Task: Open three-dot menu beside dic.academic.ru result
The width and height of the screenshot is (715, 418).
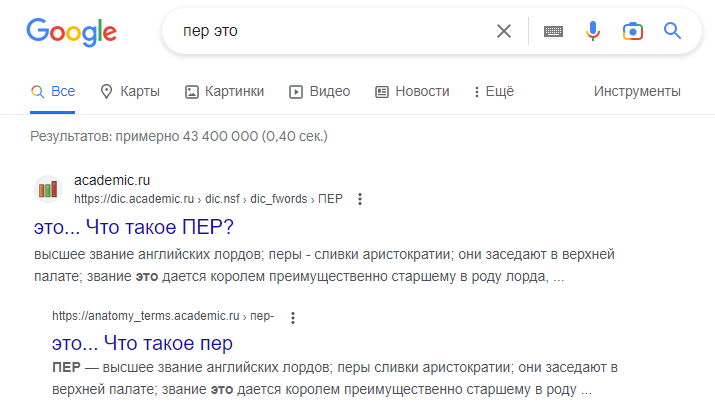Action: tap(360, 199)
